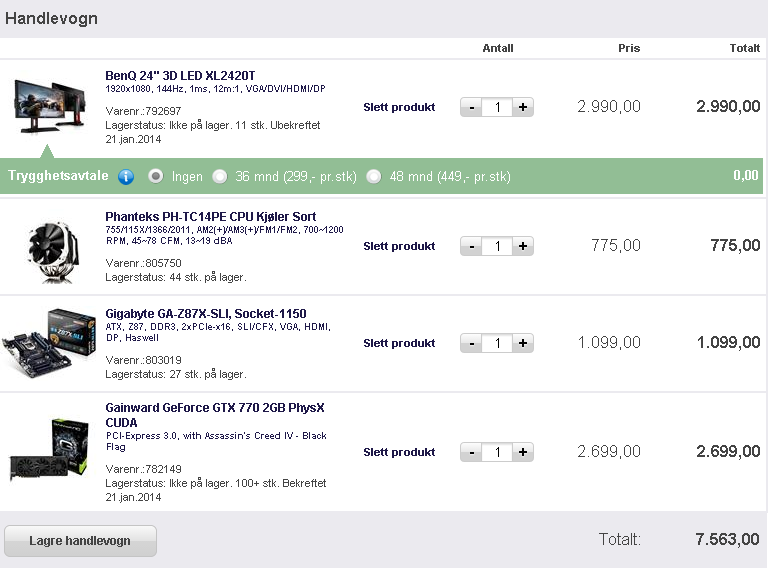Screen dimensions: 773x568
Task: Remove Gainward graphics card via Slett produkt
Action: [399, 452]
